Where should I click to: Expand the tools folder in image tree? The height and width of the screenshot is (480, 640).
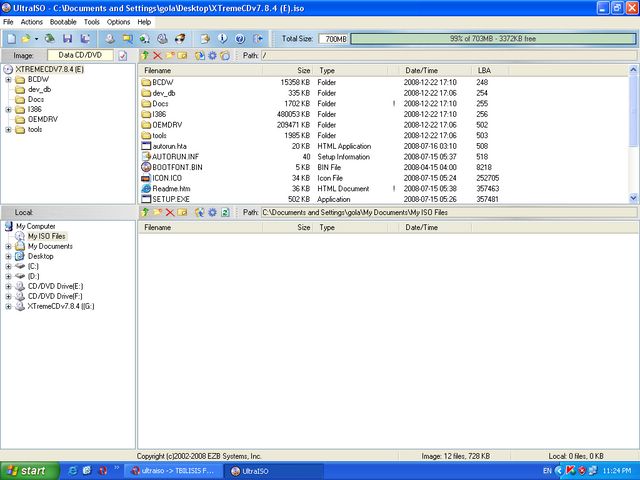click(8, 129)
